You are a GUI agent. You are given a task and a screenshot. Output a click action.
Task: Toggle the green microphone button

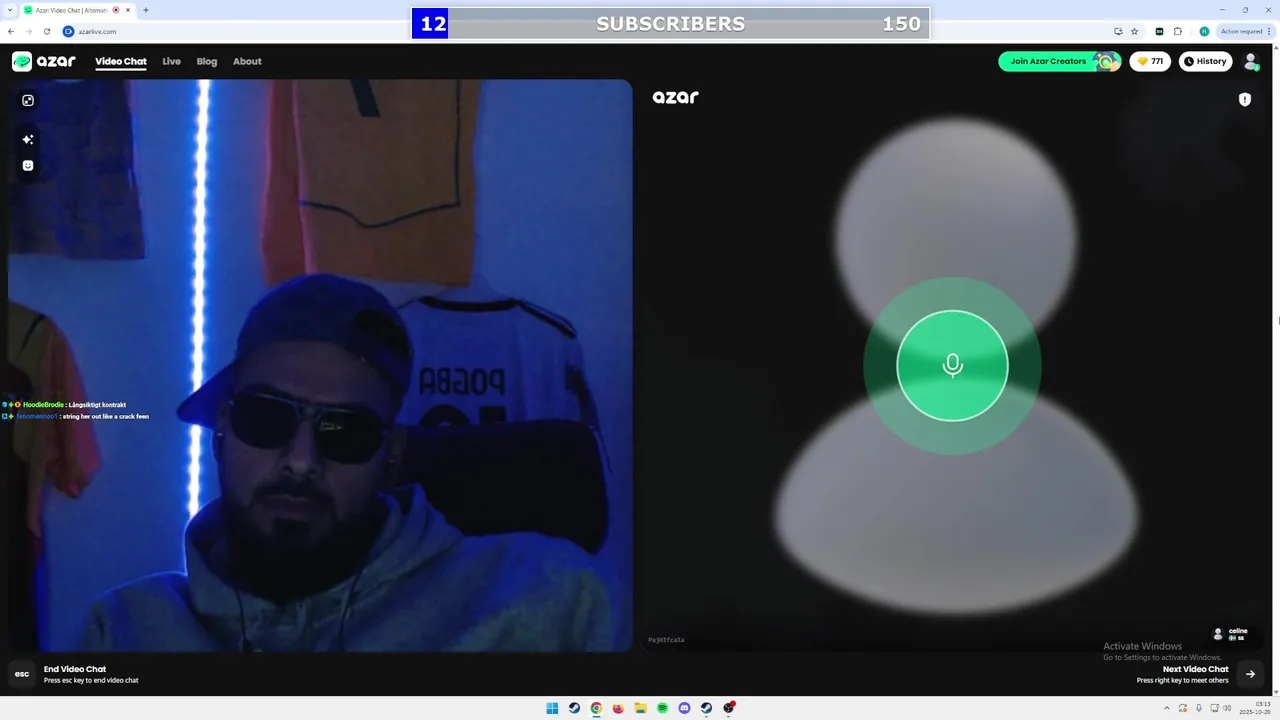click(952, 365)
